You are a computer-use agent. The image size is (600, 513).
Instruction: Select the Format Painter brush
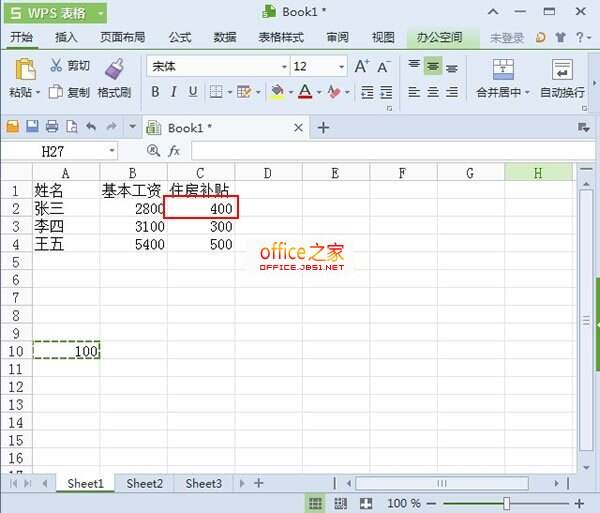click(114, 68)
